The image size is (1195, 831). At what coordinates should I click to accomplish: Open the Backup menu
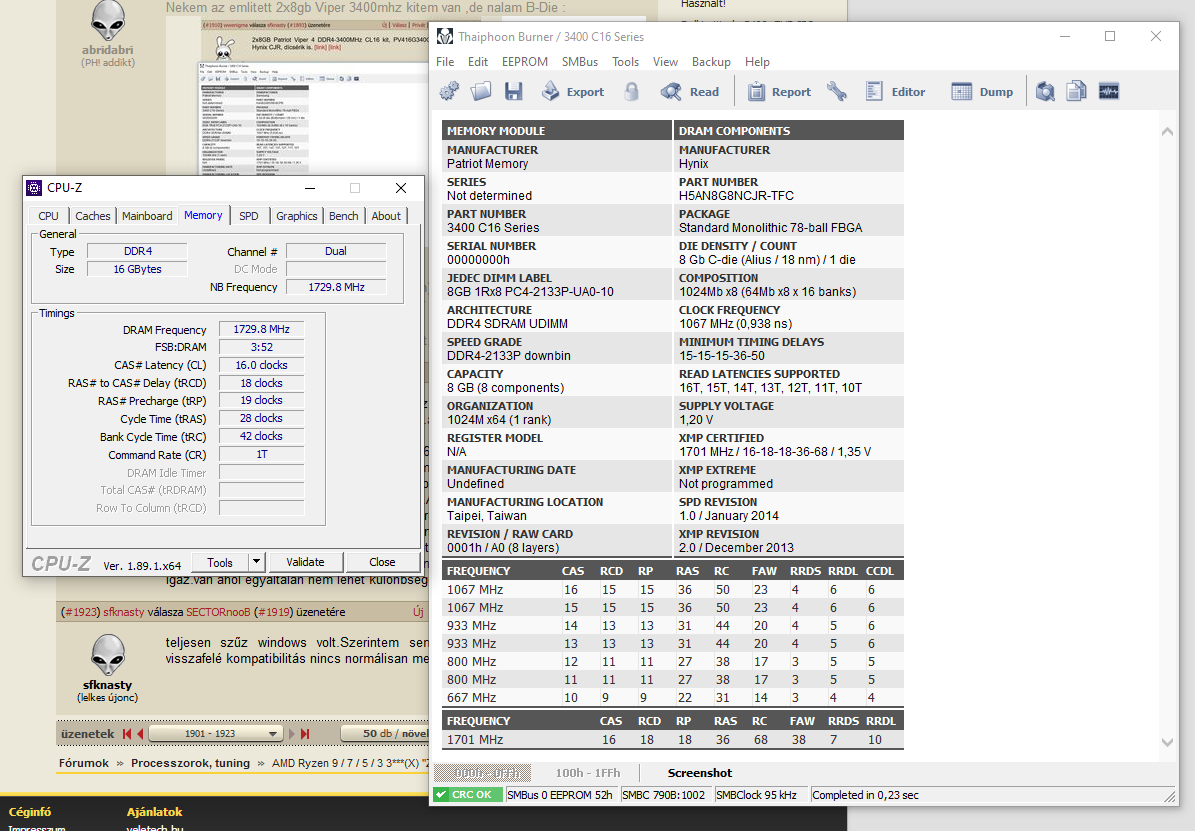click(x=711, y=62)
